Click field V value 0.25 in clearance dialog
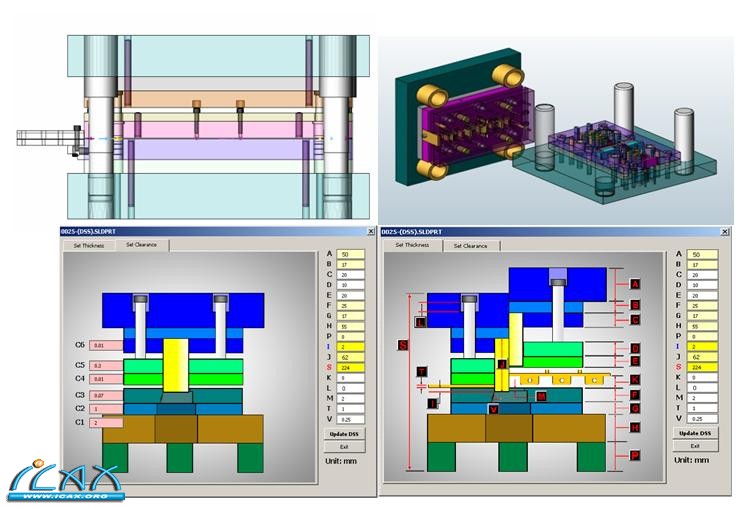The image size is (744, 508). point(351,419)
